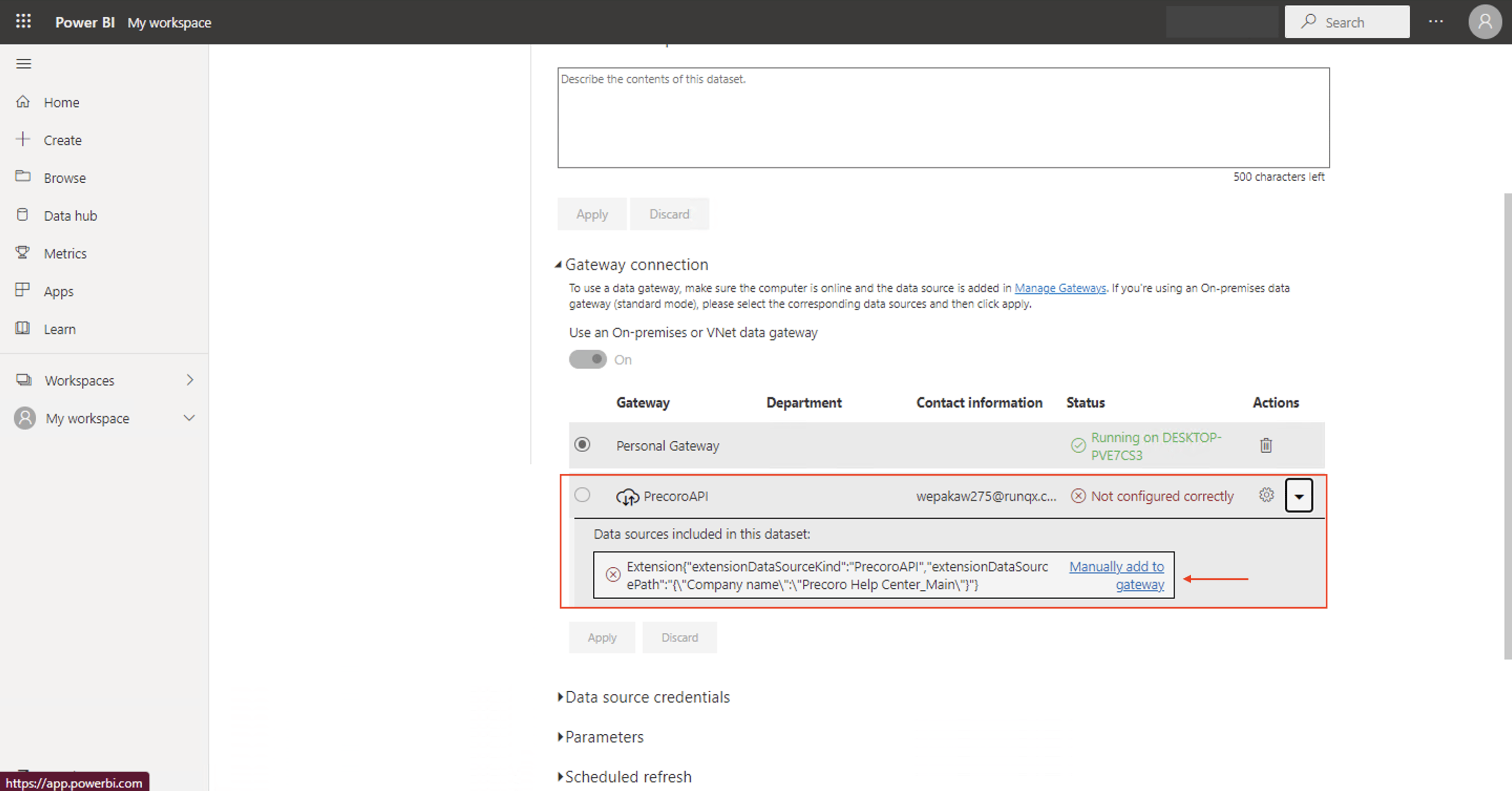Viewport: 1512px width, 791px height.
Task: Open the user account avatar
Action: 1484,22
